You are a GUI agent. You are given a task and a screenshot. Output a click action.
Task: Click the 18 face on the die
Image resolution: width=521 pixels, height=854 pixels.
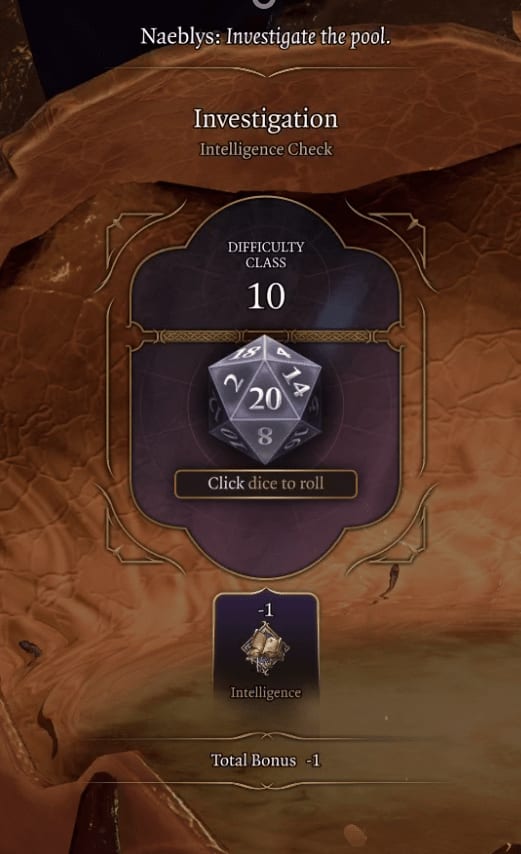[x=246, y=353]
